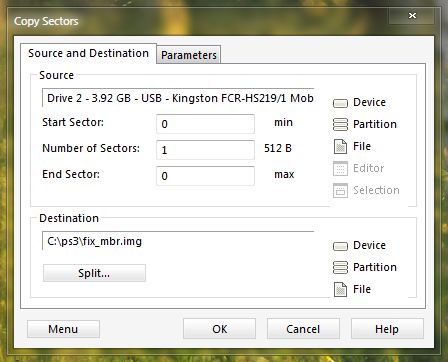Click the End Sector input field
Viewport: 448px width, 362px height.
pyautogui.click(x=205, y=176)
